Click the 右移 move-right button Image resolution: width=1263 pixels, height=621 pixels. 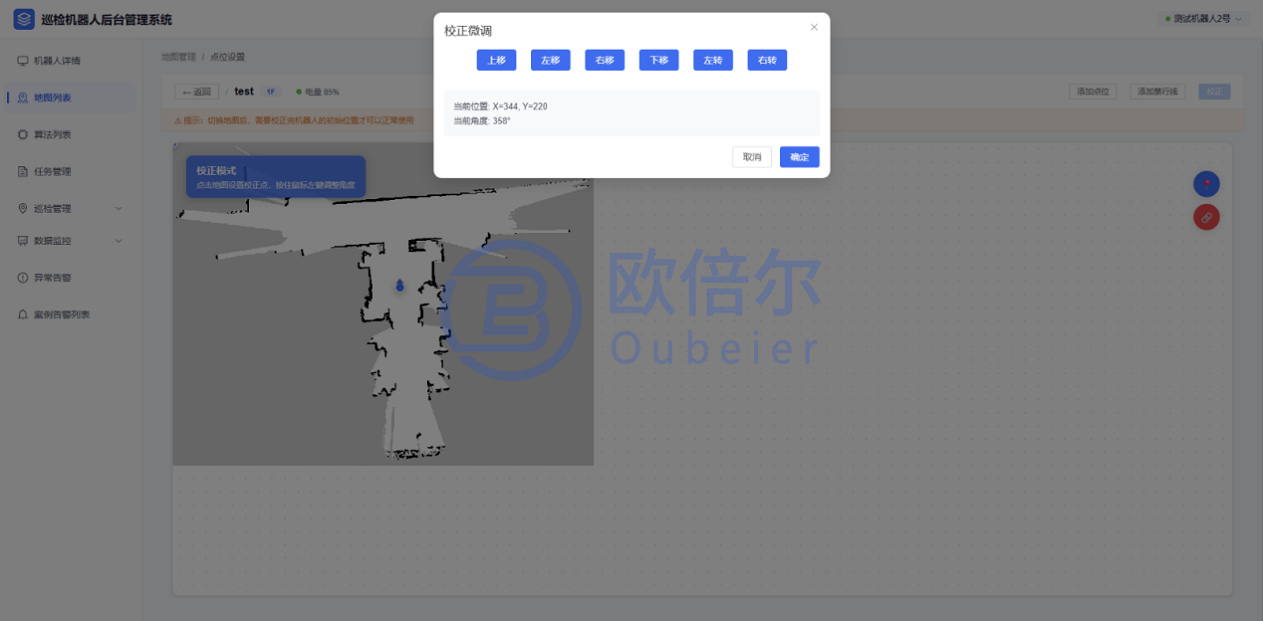pyautogui.click(x=604, y=60)
